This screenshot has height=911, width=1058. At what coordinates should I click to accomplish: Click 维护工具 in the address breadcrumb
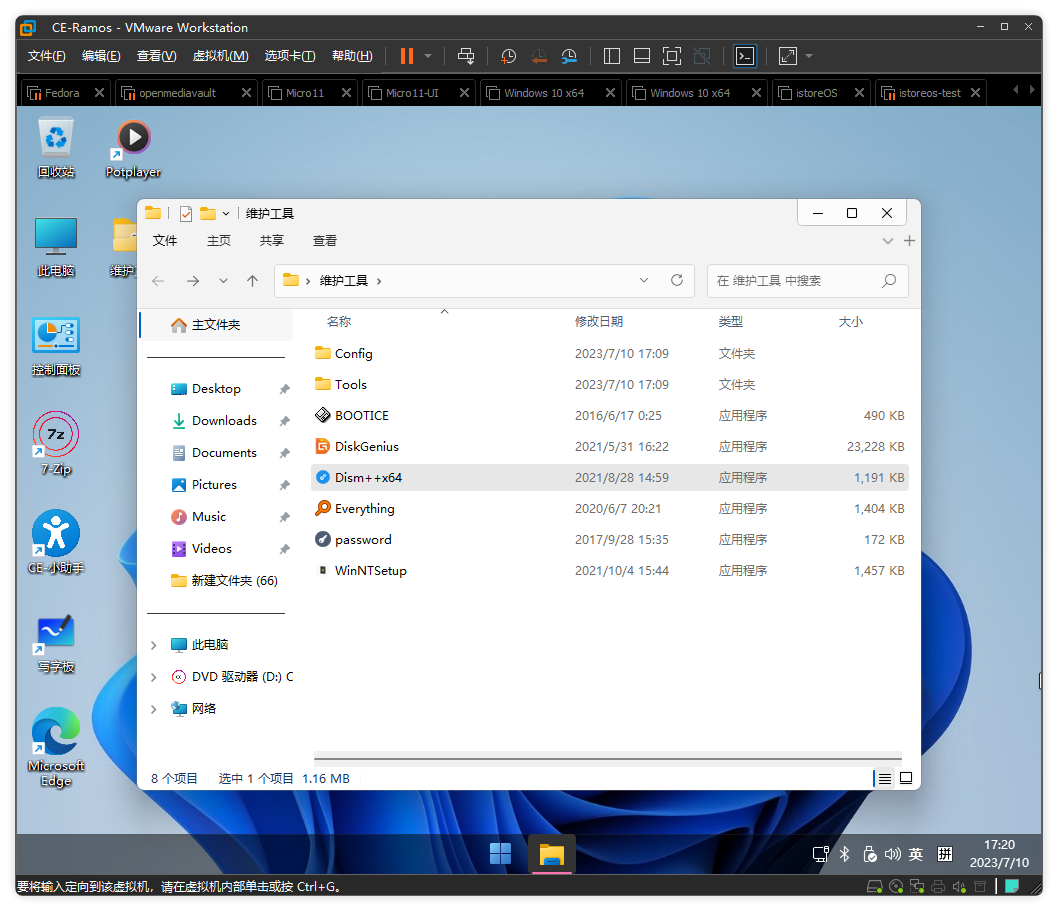[x=343, y=281]
